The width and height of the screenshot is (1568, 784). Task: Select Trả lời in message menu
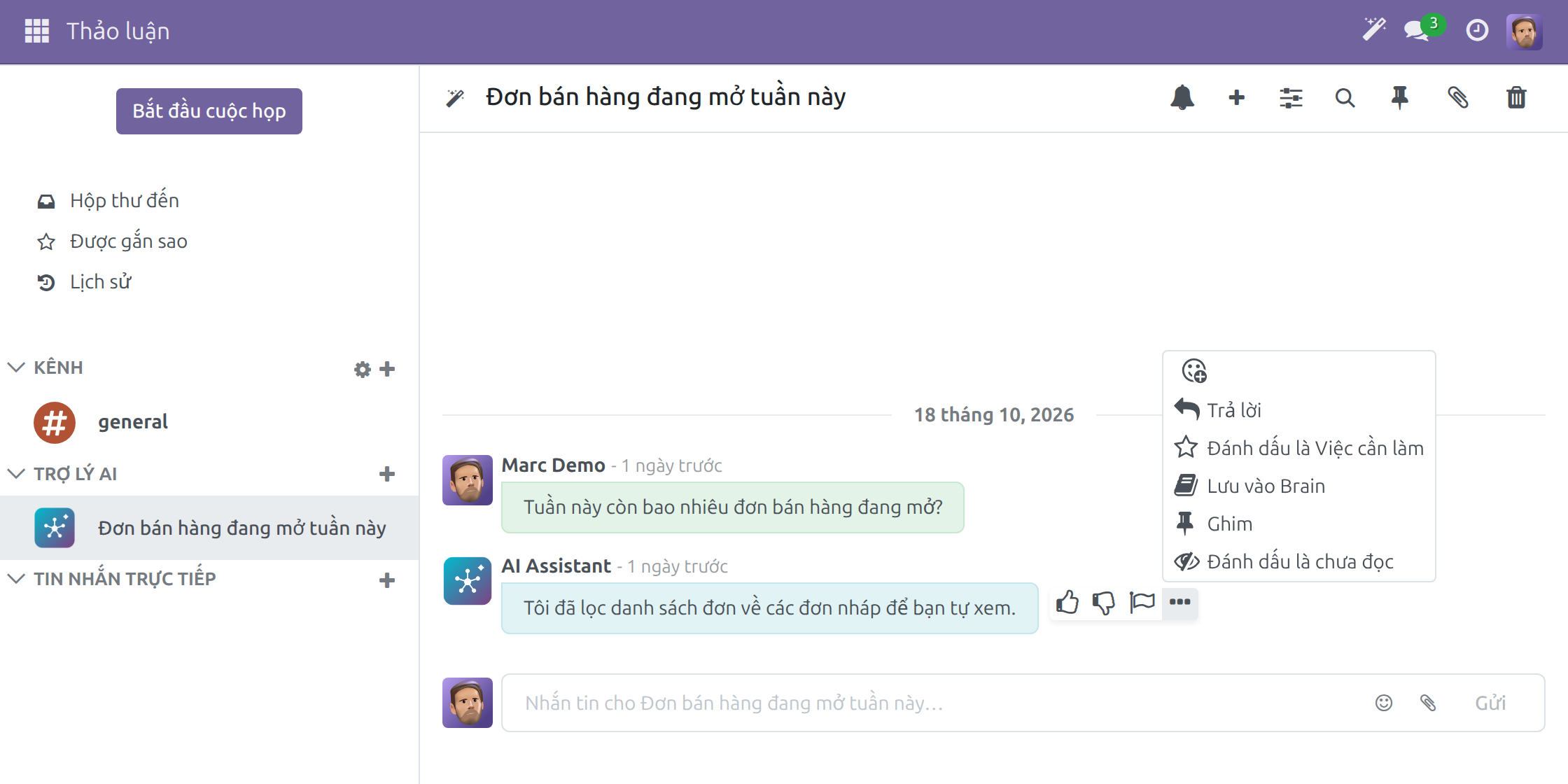1299,410
